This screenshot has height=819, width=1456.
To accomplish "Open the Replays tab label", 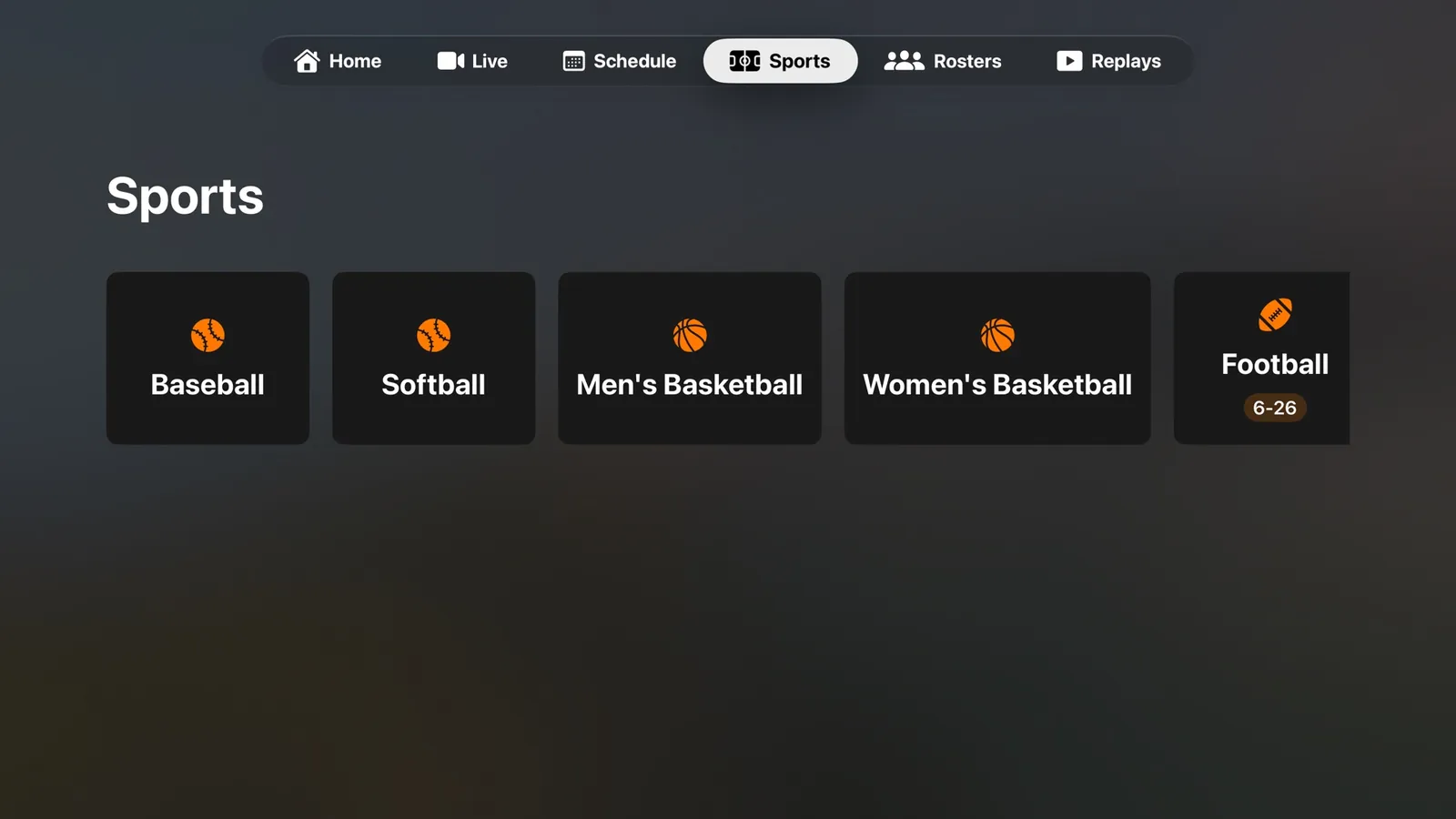I will [1126, 61].
